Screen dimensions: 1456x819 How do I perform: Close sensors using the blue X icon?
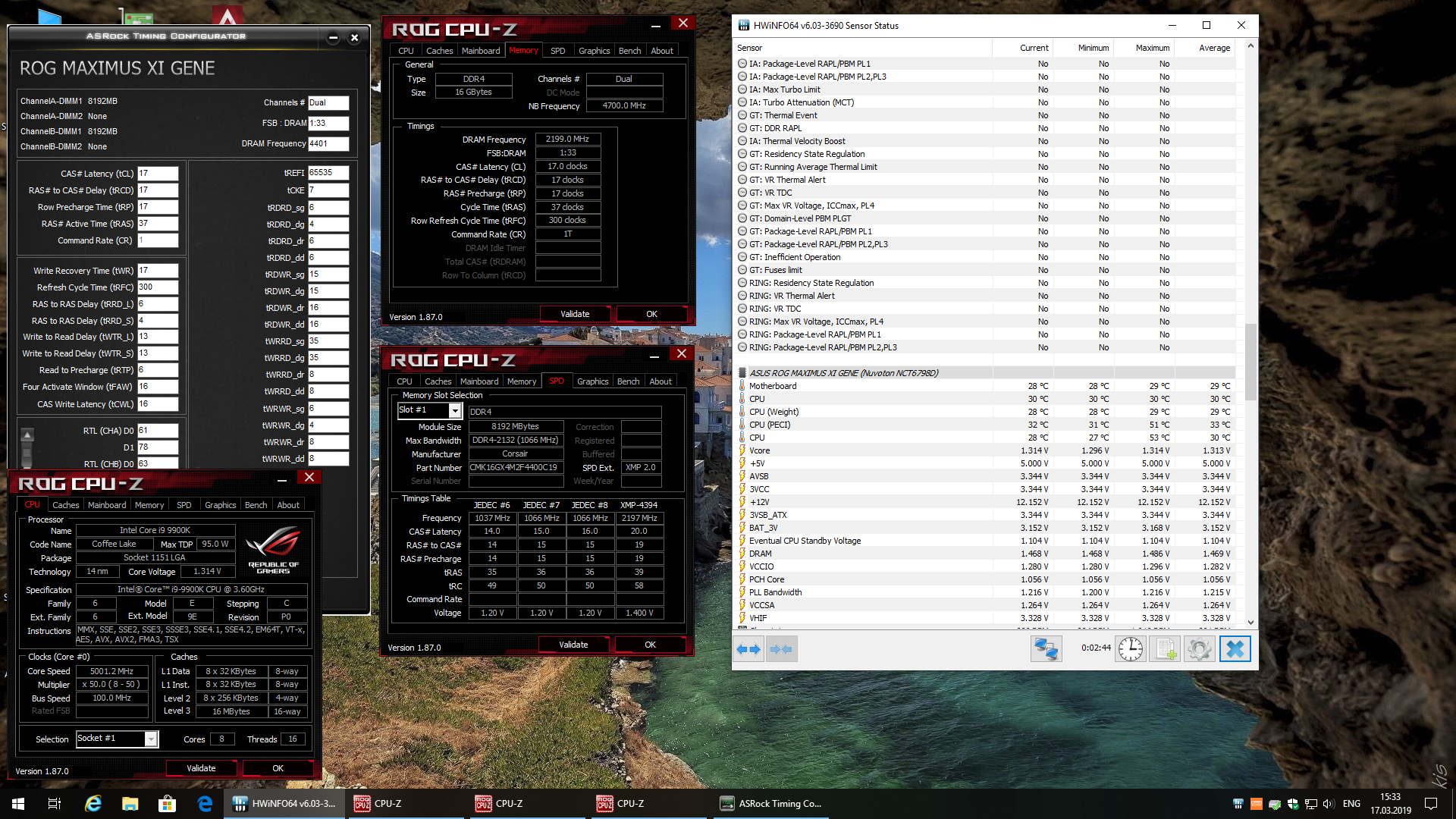tap(1235, 649)
